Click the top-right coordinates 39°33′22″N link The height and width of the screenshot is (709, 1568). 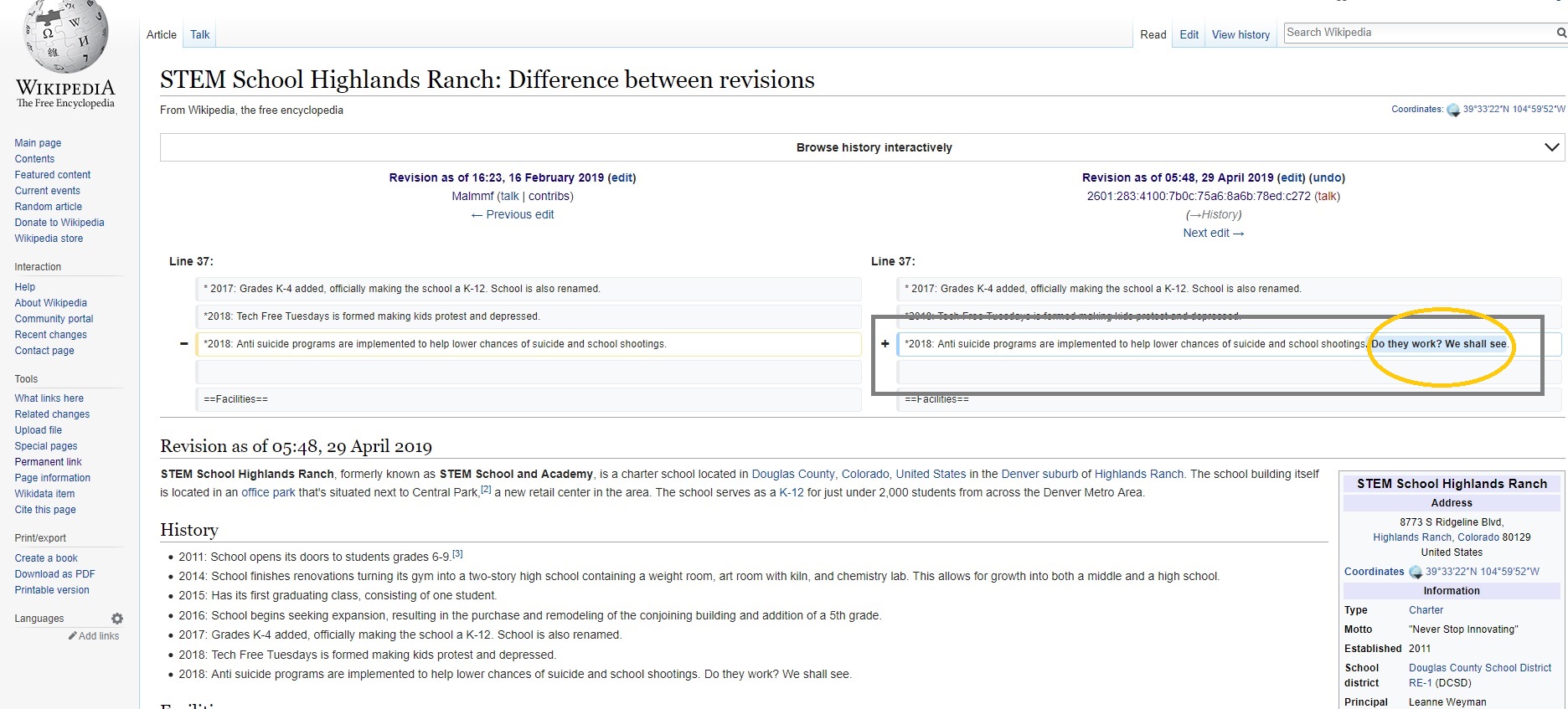(x=1514, y=110)
